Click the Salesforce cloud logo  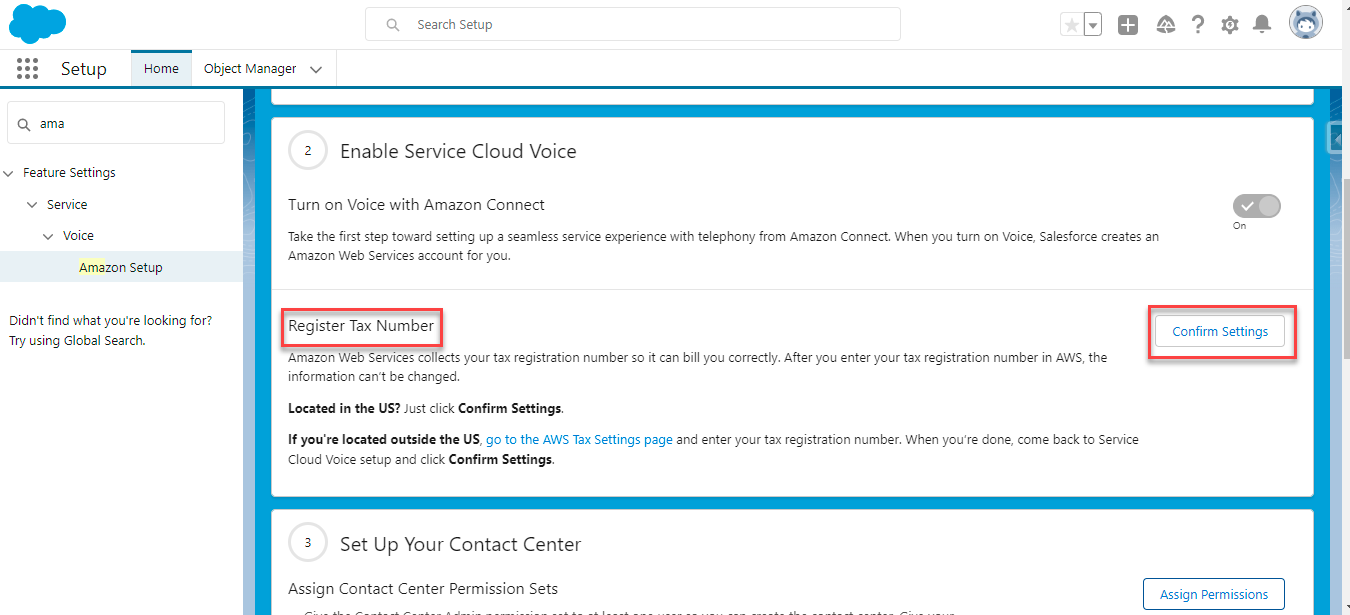[37, 24]
